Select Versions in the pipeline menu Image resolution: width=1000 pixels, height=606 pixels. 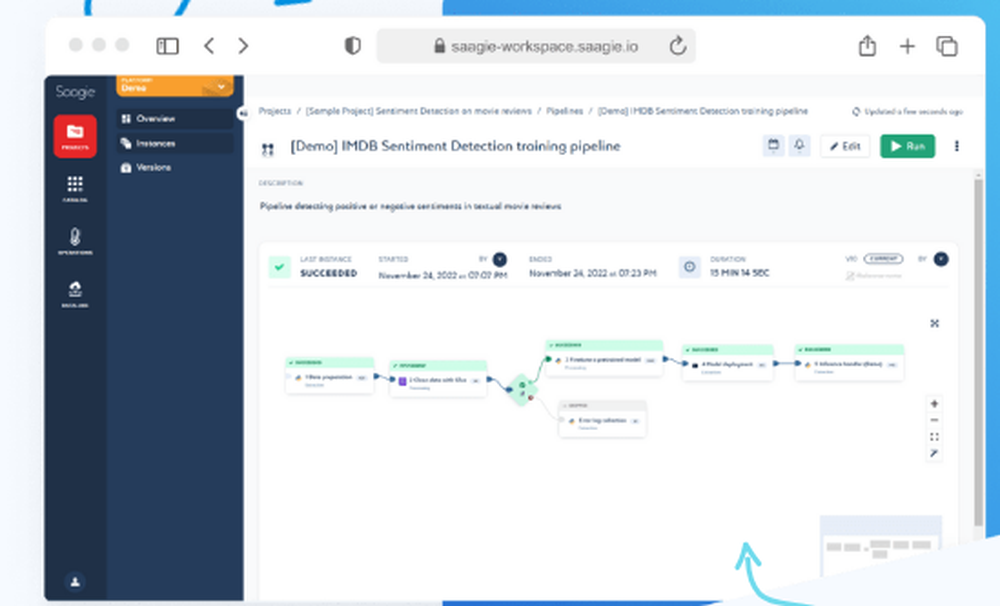(175, 168)
